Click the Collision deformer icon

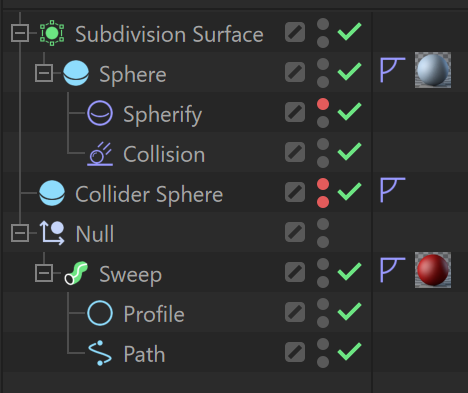pos(100,154)
